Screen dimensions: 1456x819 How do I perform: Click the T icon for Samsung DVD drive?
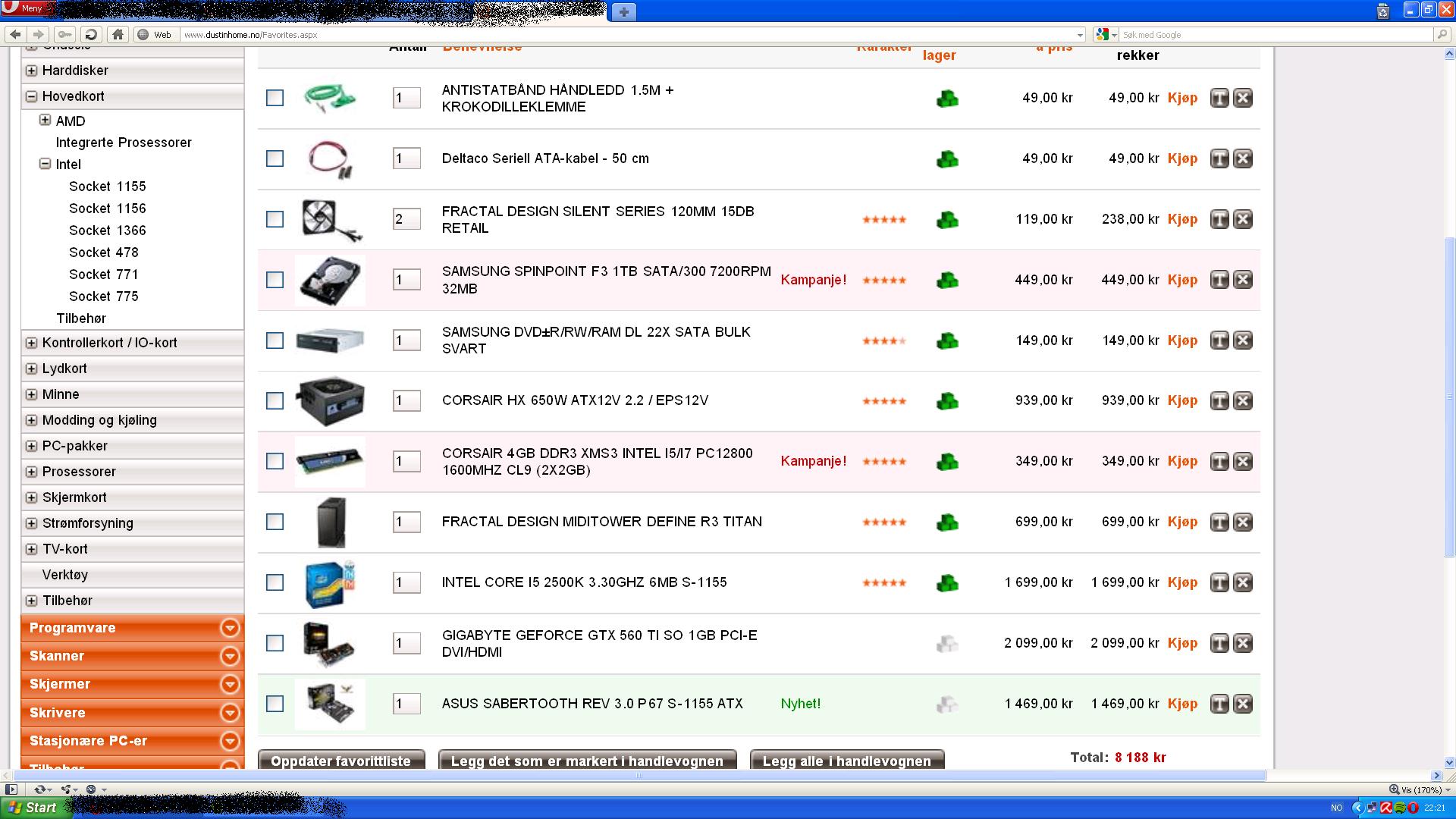click(x=1219, y=340)
